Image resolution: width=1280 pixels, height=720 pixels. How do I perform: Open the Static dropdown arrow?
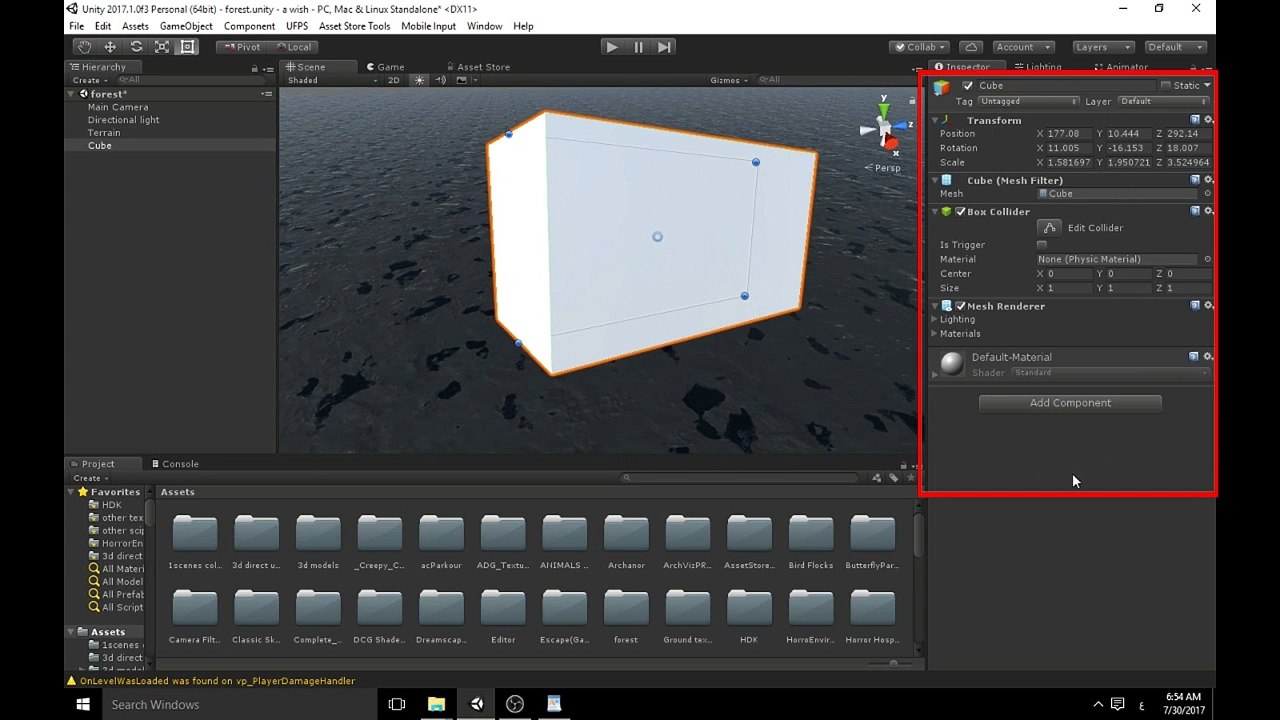(x=1207, y=86)
